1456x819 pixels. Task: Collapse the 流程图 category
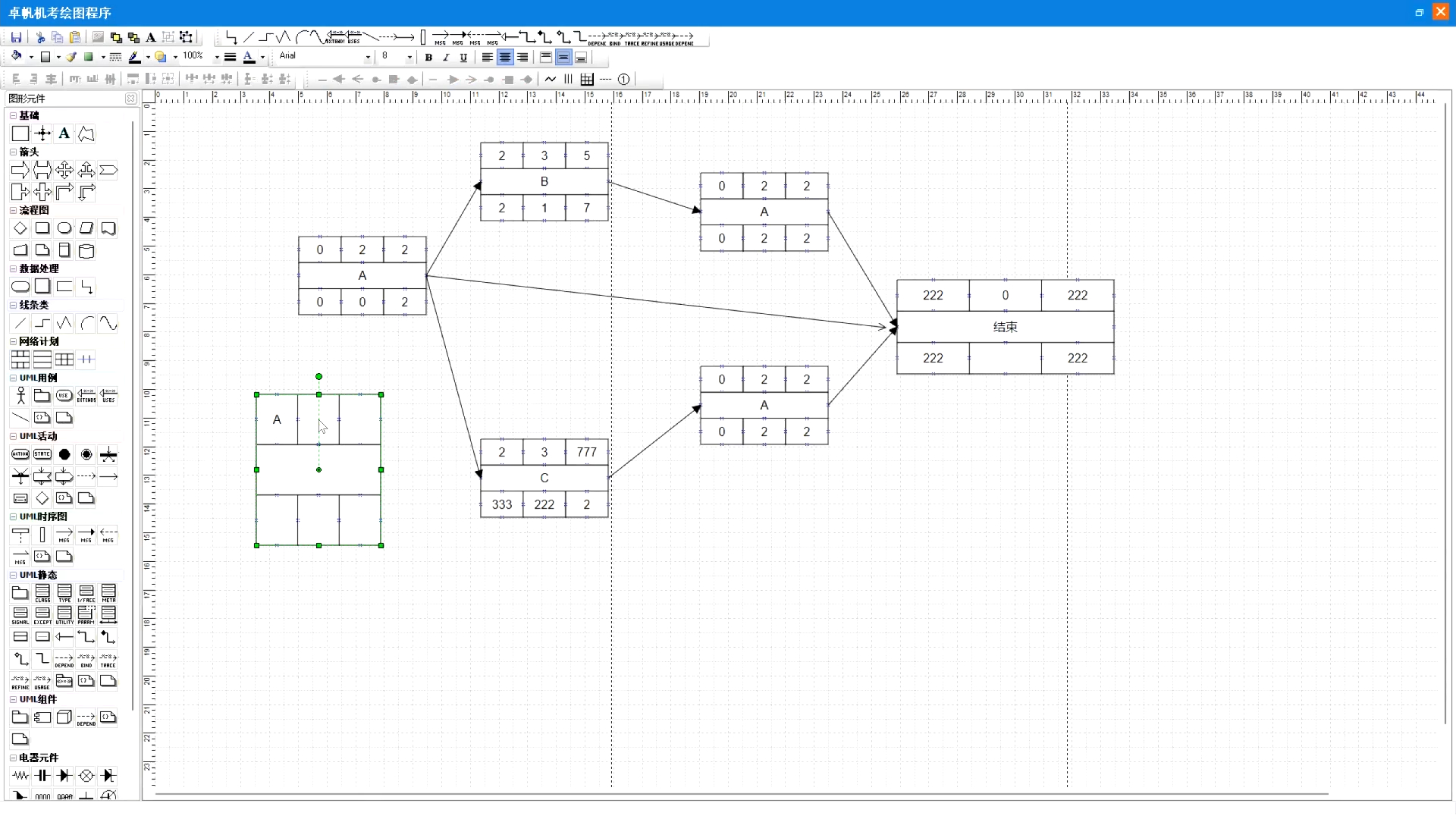point(13,210)
